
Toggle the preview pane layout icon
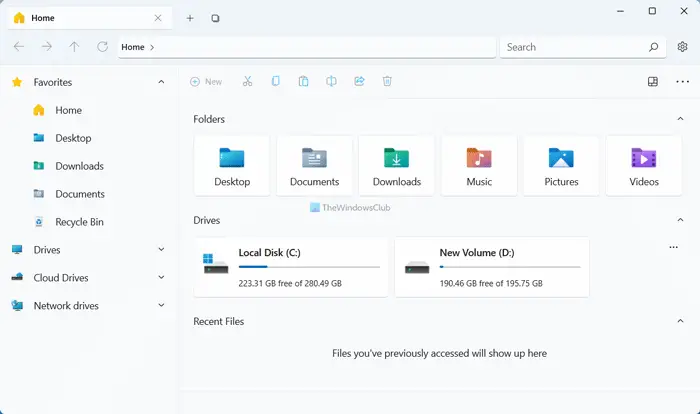click(653, 81)
